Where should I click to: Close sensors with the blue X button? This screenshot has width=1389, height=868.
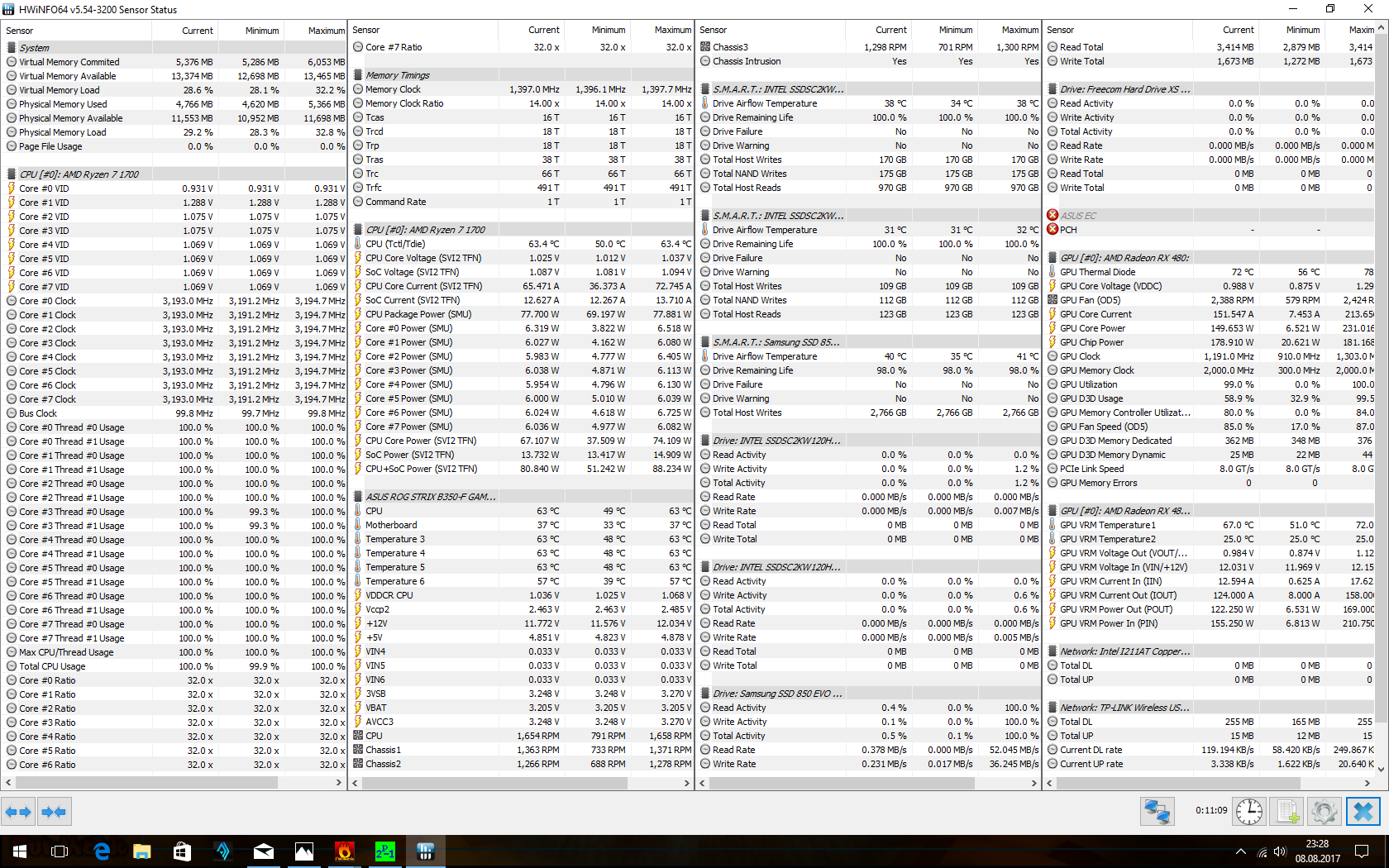[x=1363, y=811]
